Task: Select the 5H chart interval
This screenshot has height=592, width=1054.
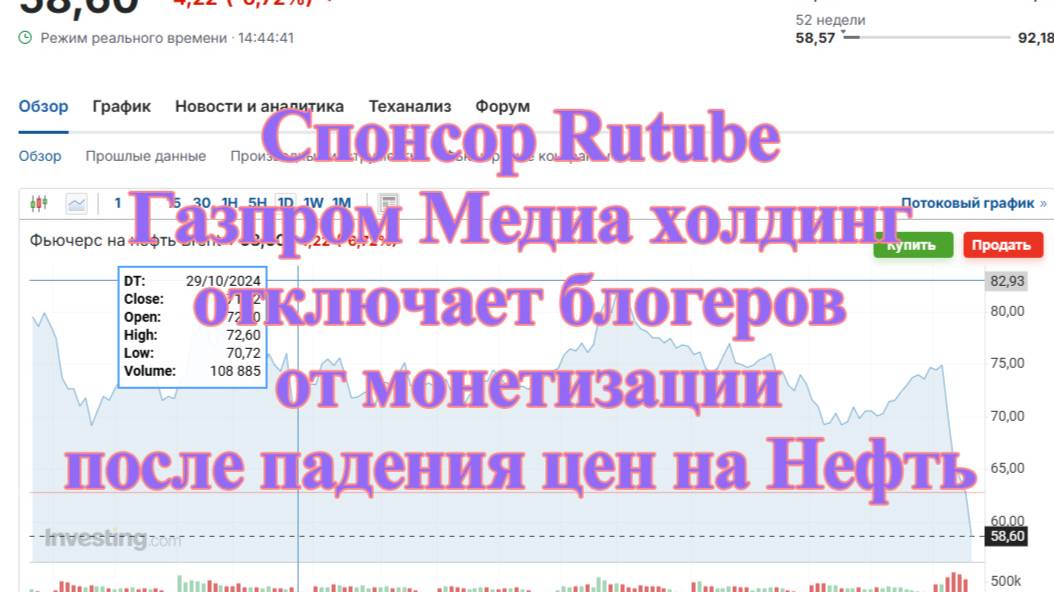Action: [257, 203]
